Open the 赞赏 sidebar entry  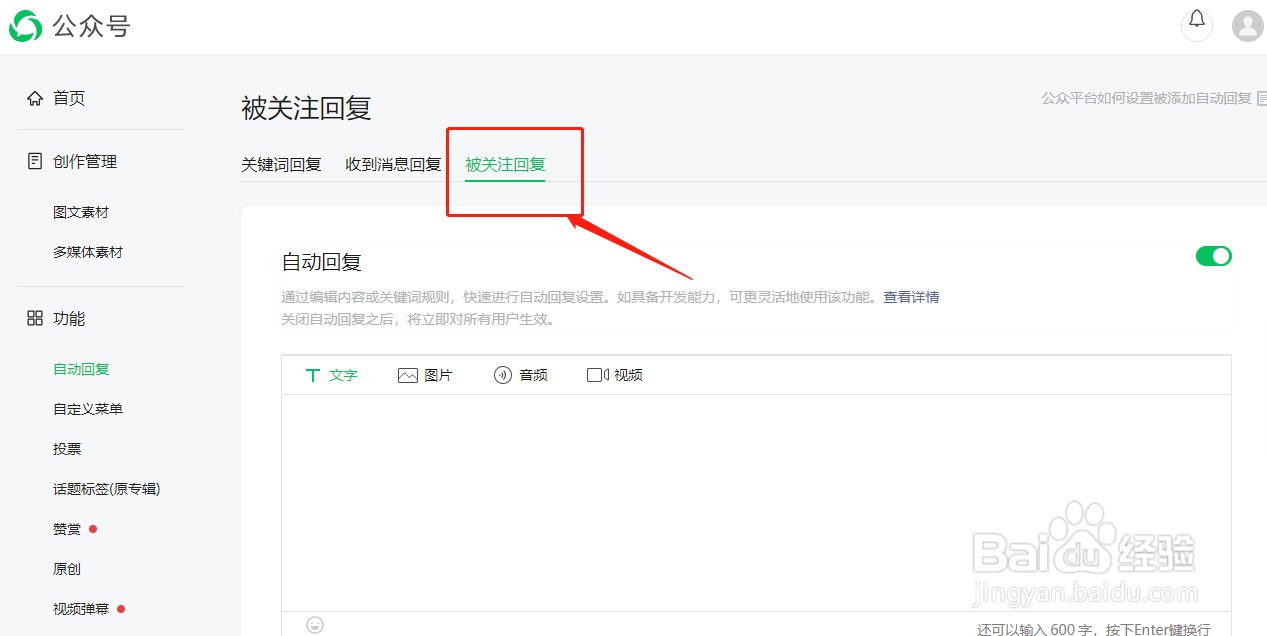pos(66,528)
